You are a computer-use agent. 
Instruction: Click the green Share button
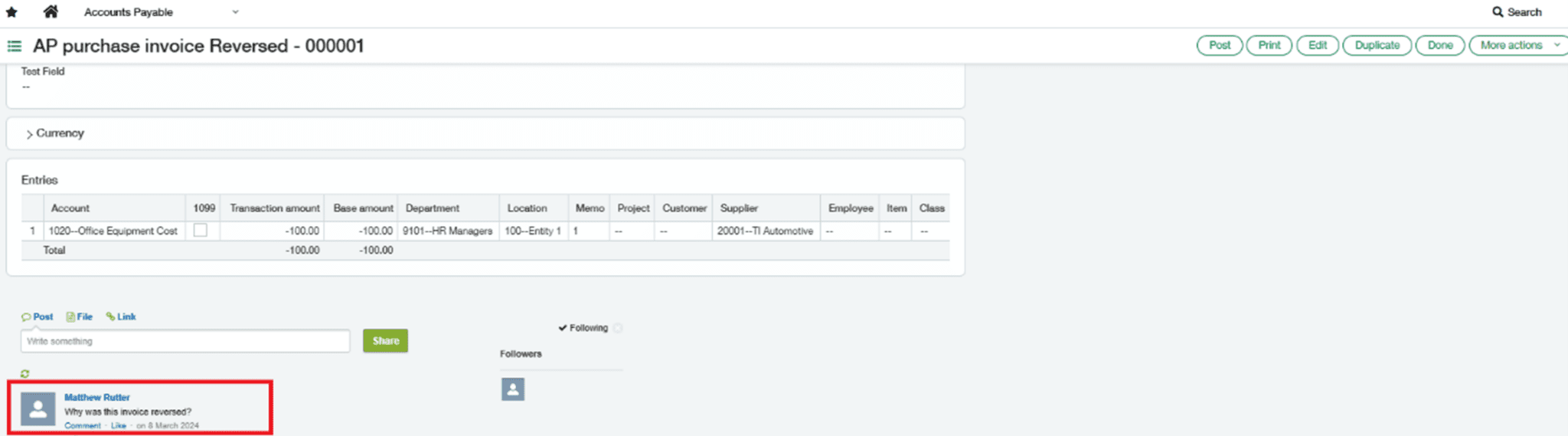pyautogui.click(x=385, y=341)
